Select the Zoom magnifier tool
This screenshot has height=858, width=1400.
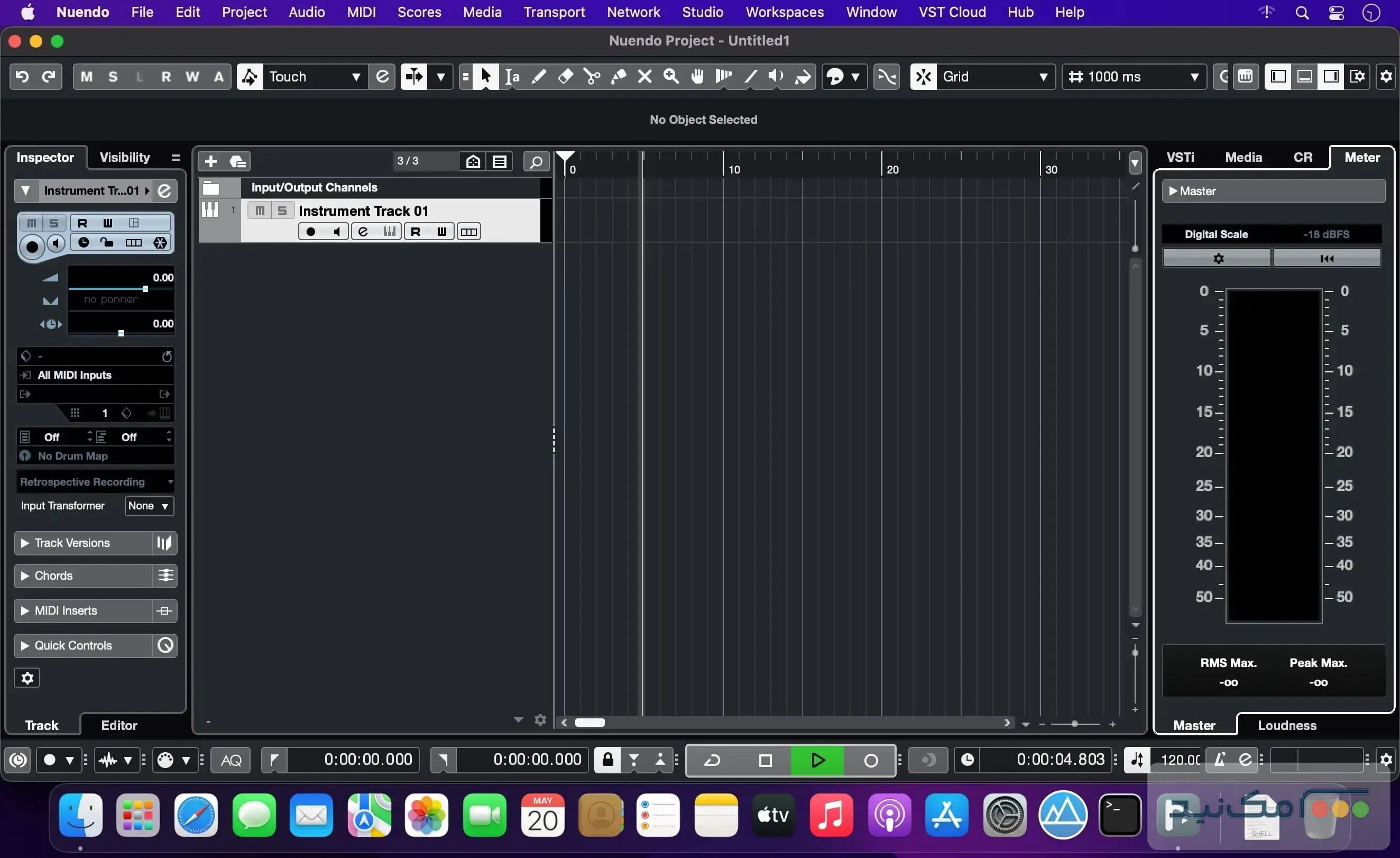671,77
